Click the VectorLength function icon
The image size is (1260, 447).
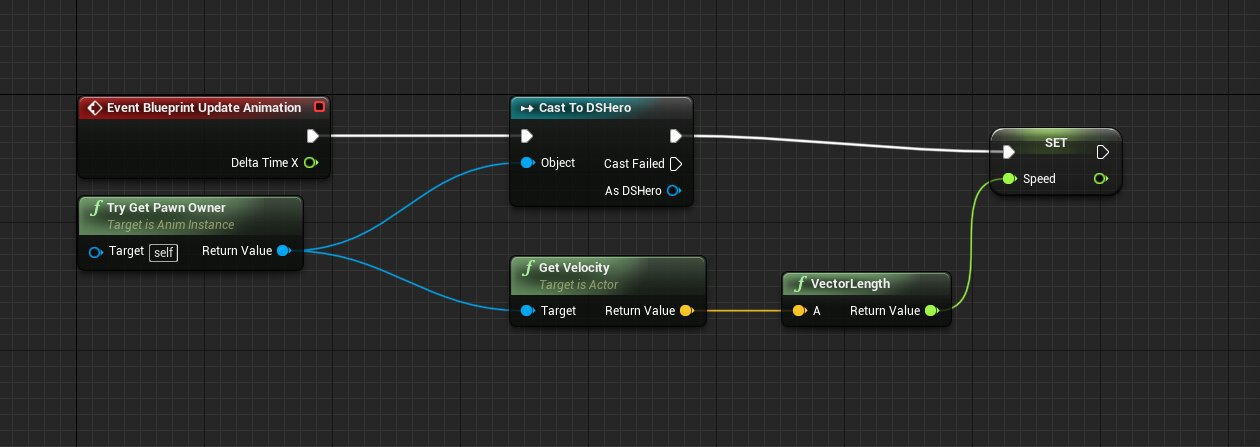coord(799,284)
